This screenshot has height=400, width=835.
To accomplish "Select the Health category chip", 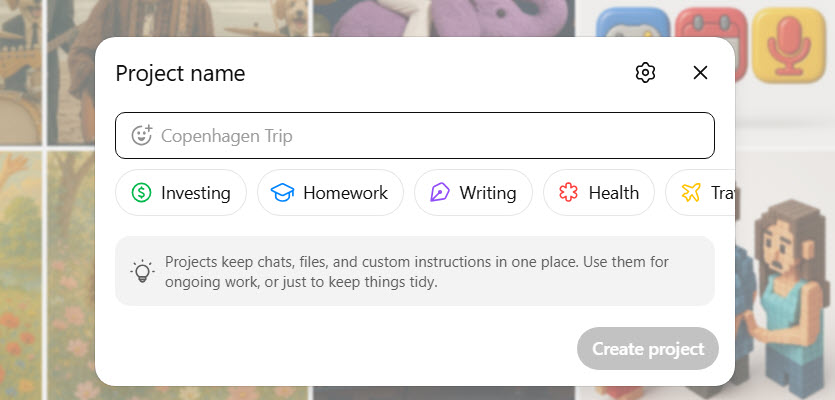I will click(598, 193).
